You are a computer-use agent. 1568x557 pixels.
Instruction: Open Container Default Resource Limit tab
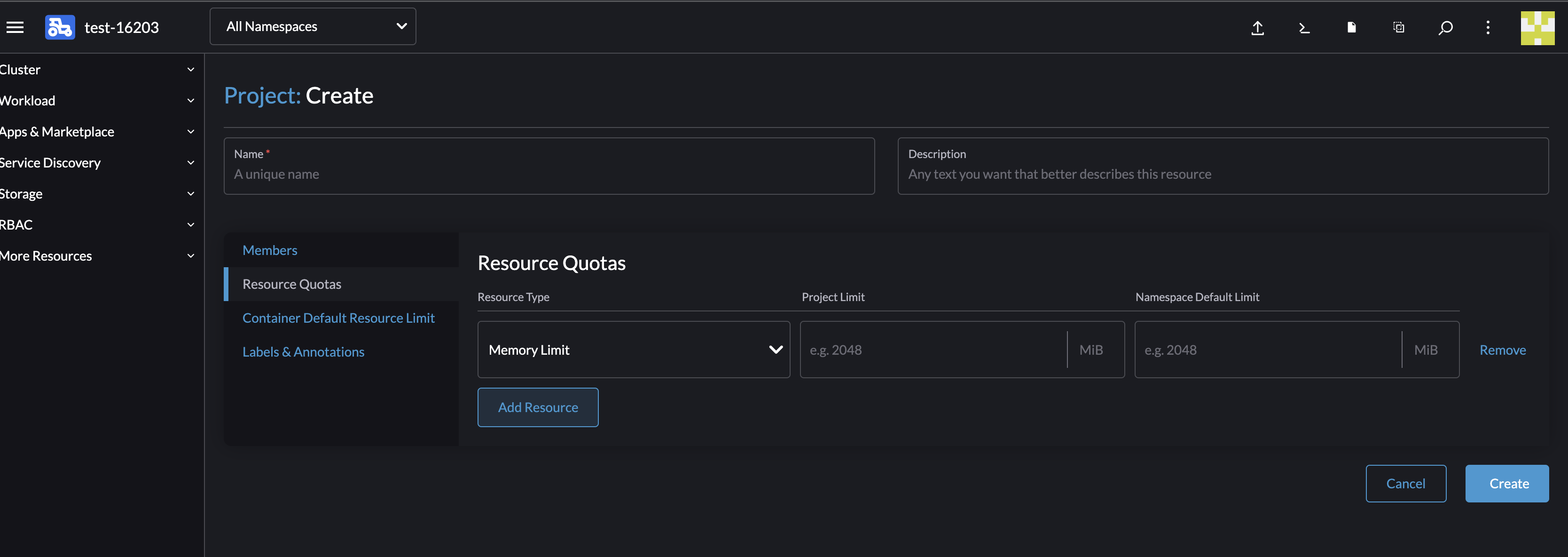click(338, 318)
